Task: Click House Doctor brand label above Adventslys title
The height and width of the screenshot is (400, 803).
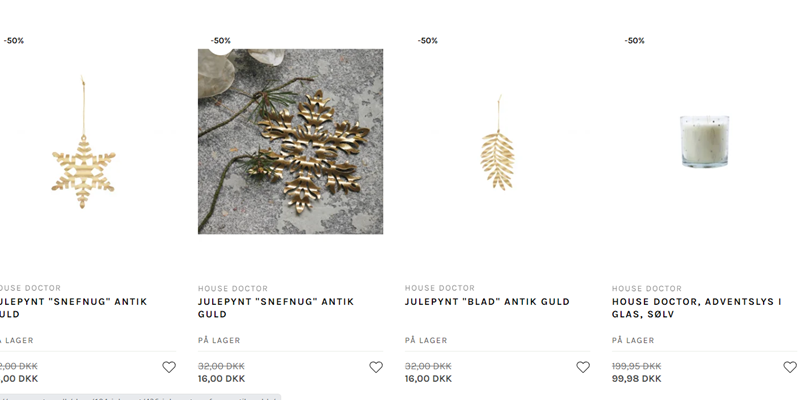Action: point(647,288)
